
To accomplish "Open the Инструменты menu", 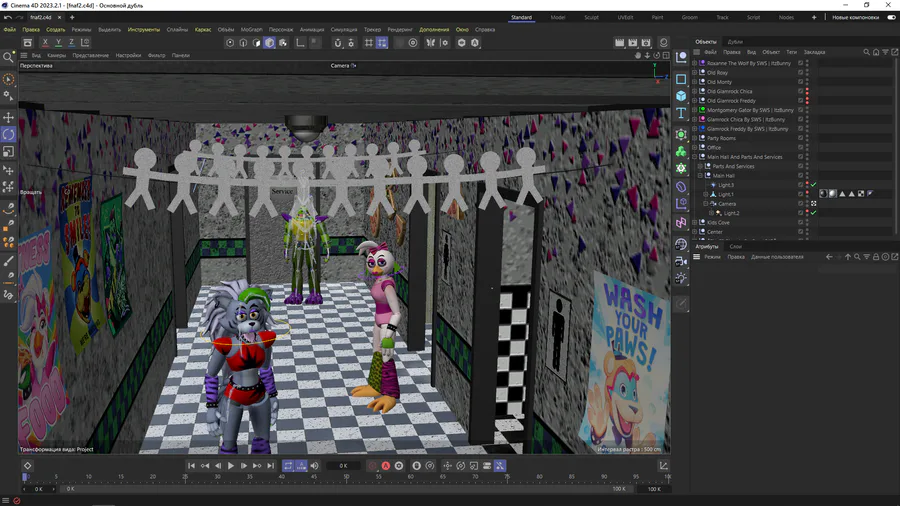I will 143,29.
